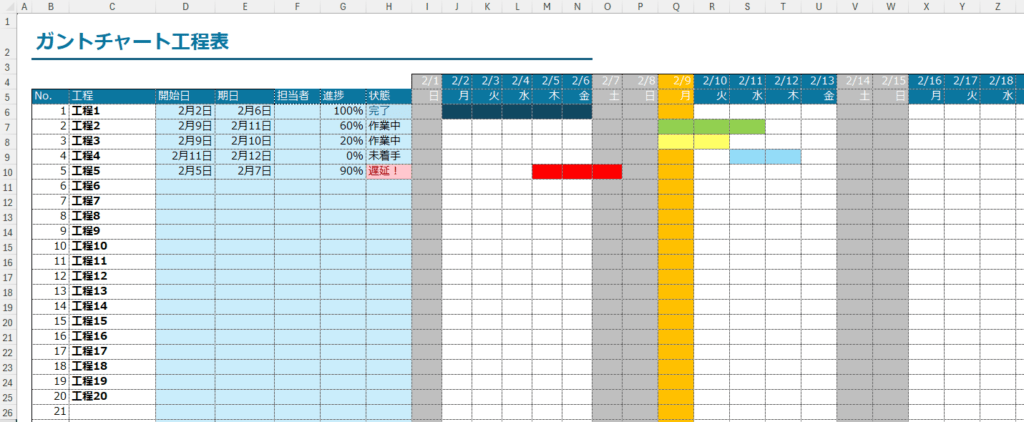Viewport: 1024px width, 422px height.
Task: Select the 未着手 status cell for 工程4
Action: 388,157
